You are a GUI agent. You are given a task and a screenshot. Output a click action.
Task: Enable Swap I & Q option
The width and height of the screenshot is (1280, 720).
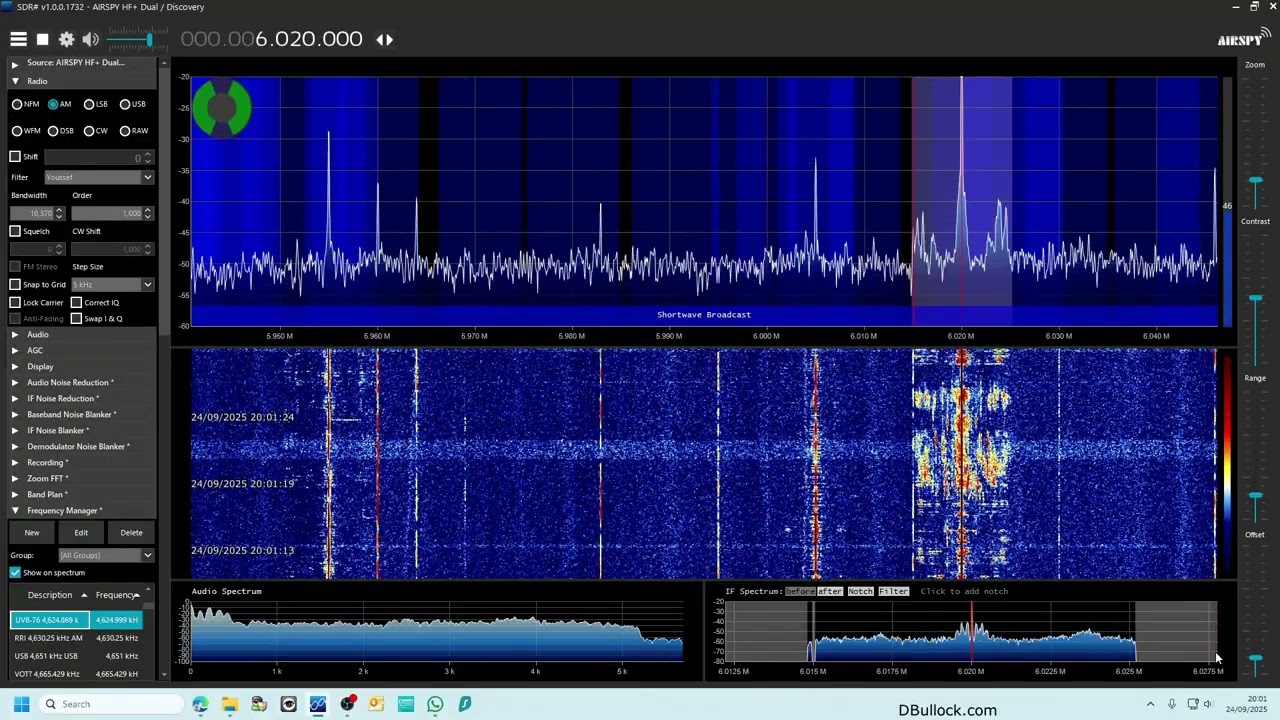(x=76, y=318)
